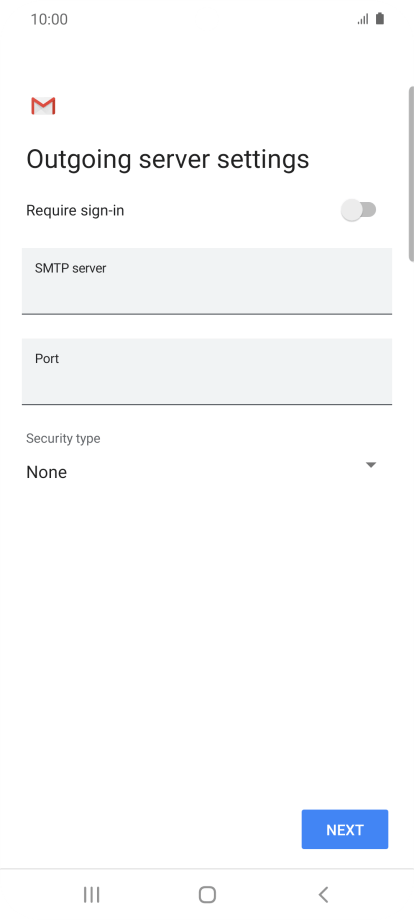Expand the Security type dropdown arrow
This screenshot has height=920, width=414.
click(371, 465)
